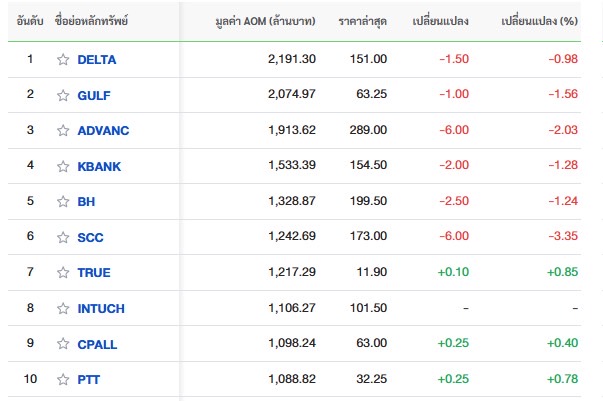The width and height of the screenshot is (603, 401).
Task: Sort by ราคาล่าสุด column header
Action: click(x=362, y=21)
